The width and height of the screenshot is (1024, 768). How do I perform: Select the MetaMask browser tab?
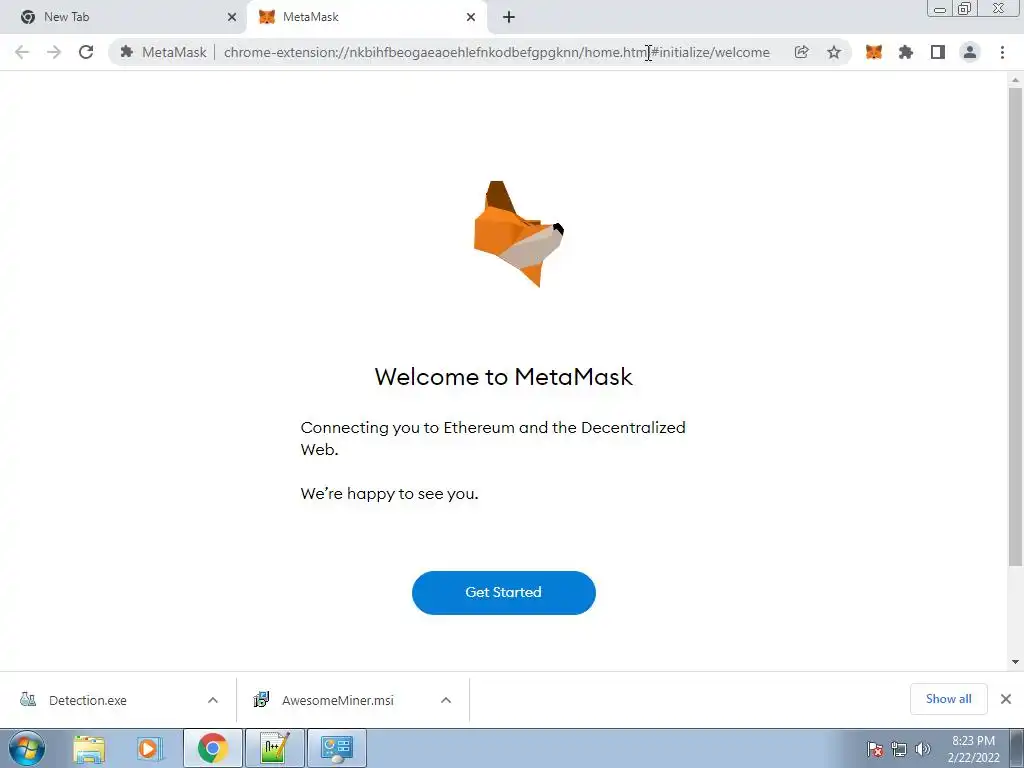point(366,17)
